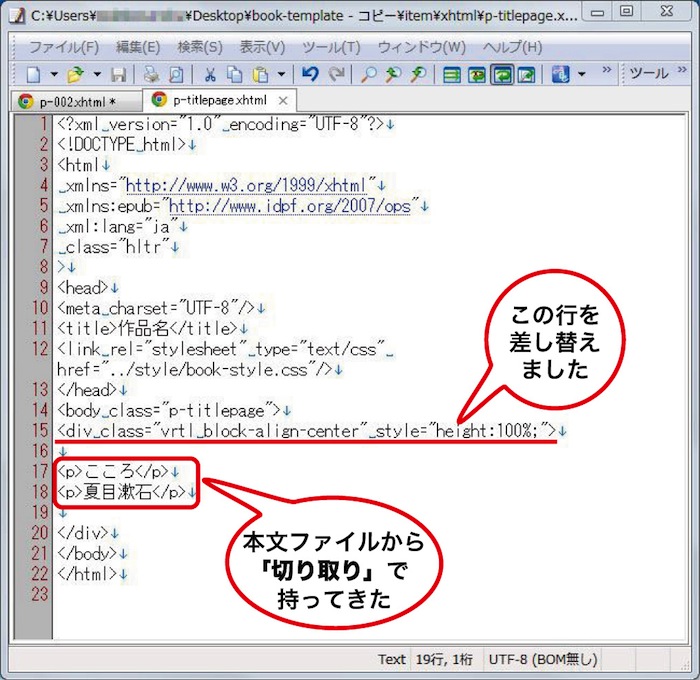
Task: Cut selection with the scissors icon
Action: 209,75
